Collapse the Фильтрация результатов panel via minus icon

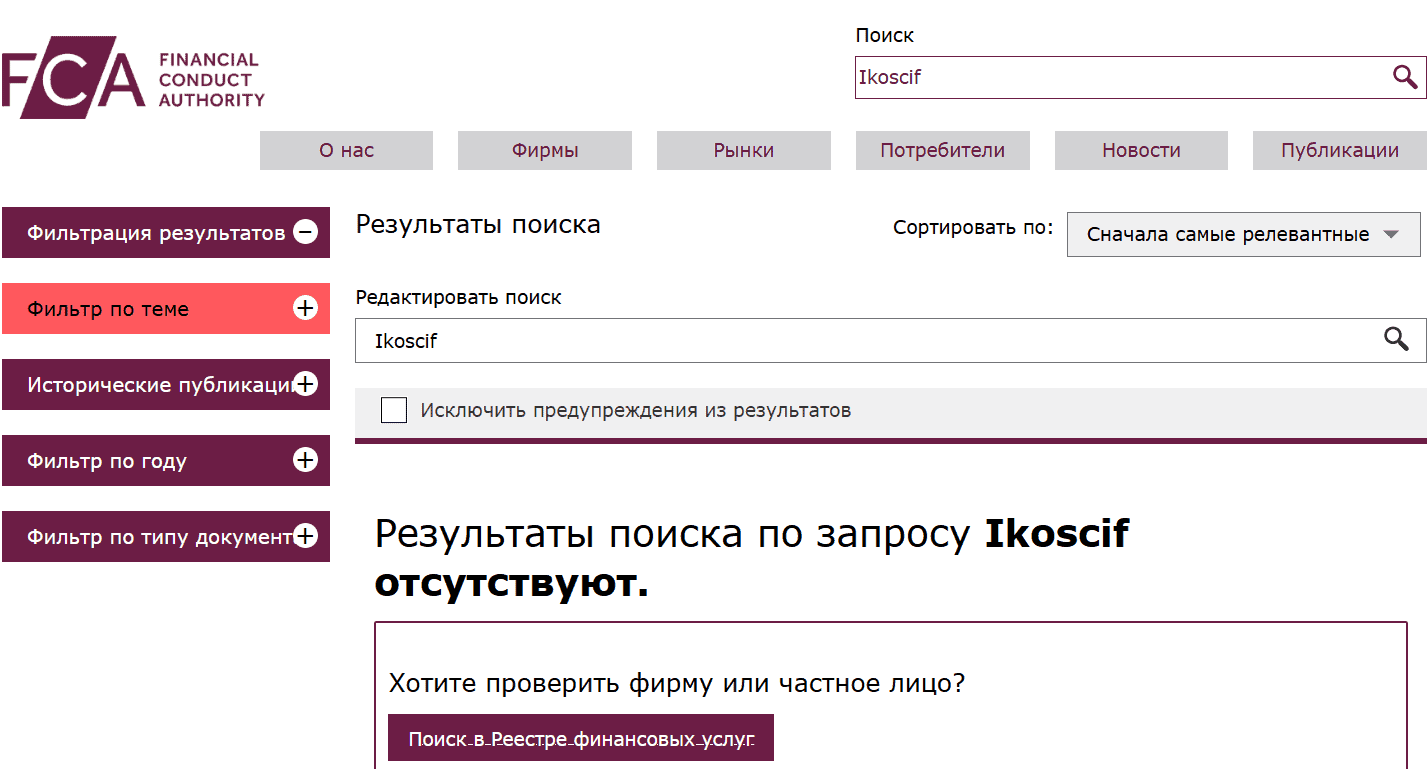pyautogui.click(x=305, y=232)
